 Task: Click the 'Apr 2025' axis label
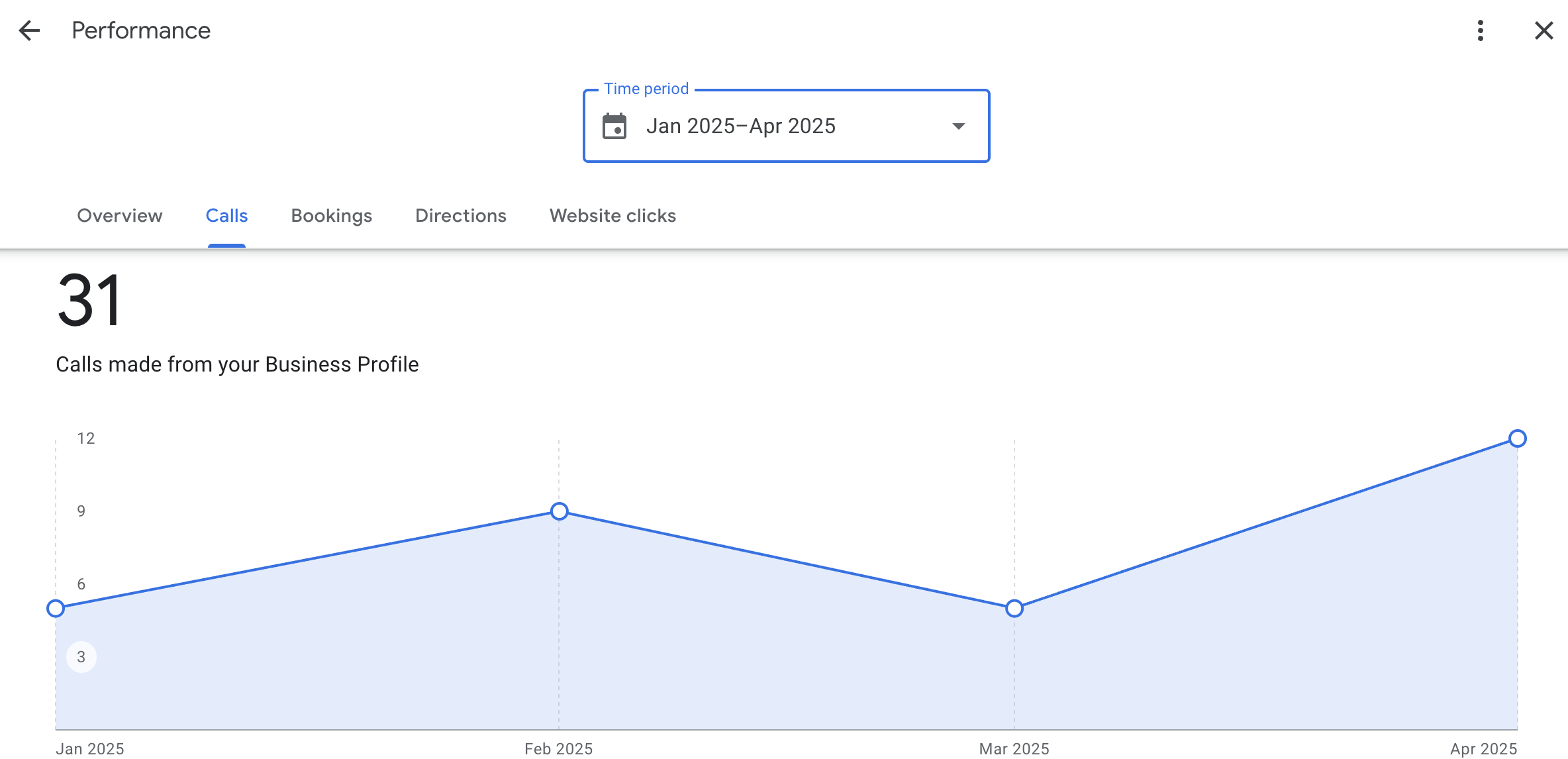[x=1483, y=748]
